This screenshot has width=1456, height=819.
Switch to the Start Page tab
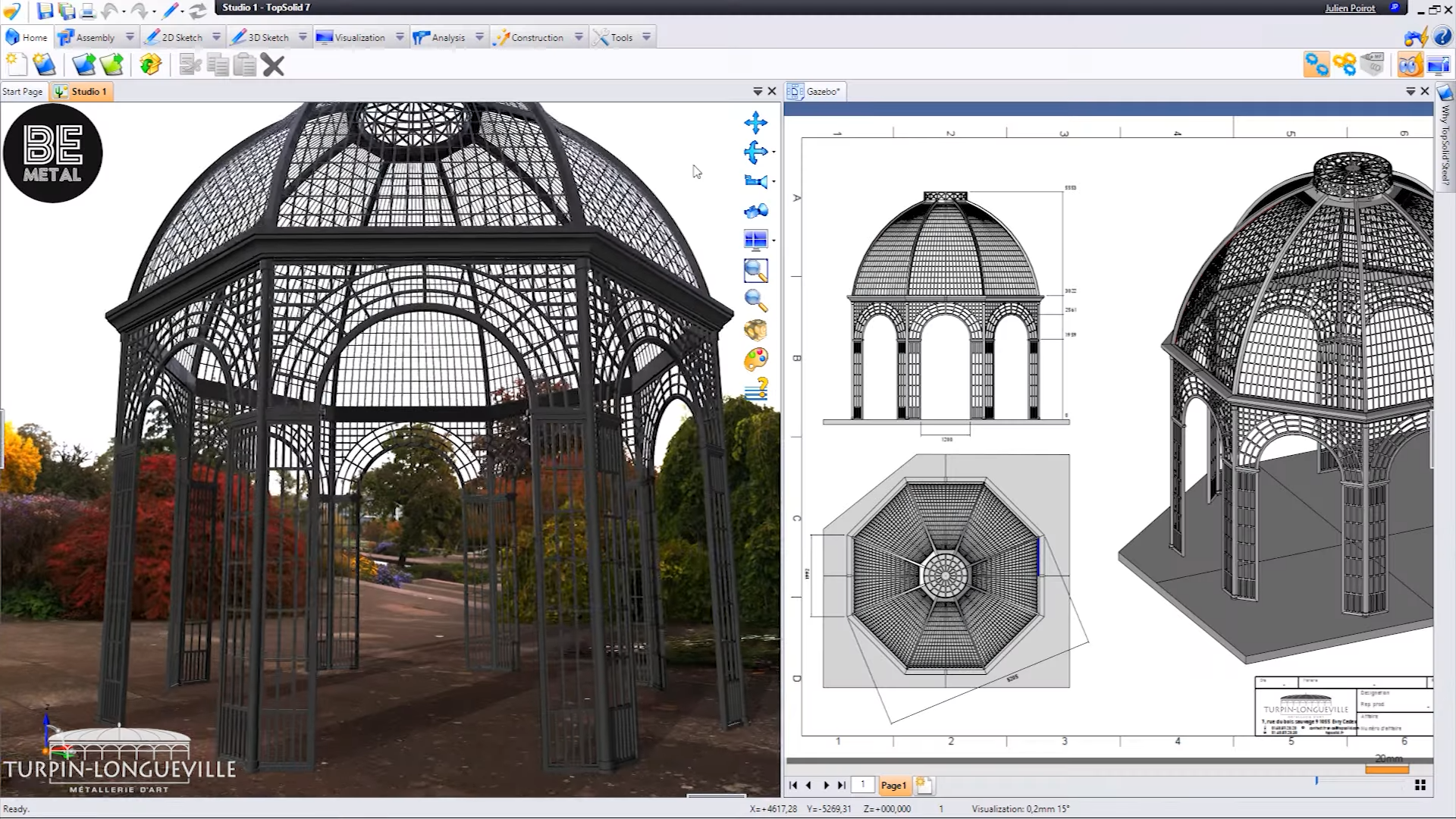point(23,92)
